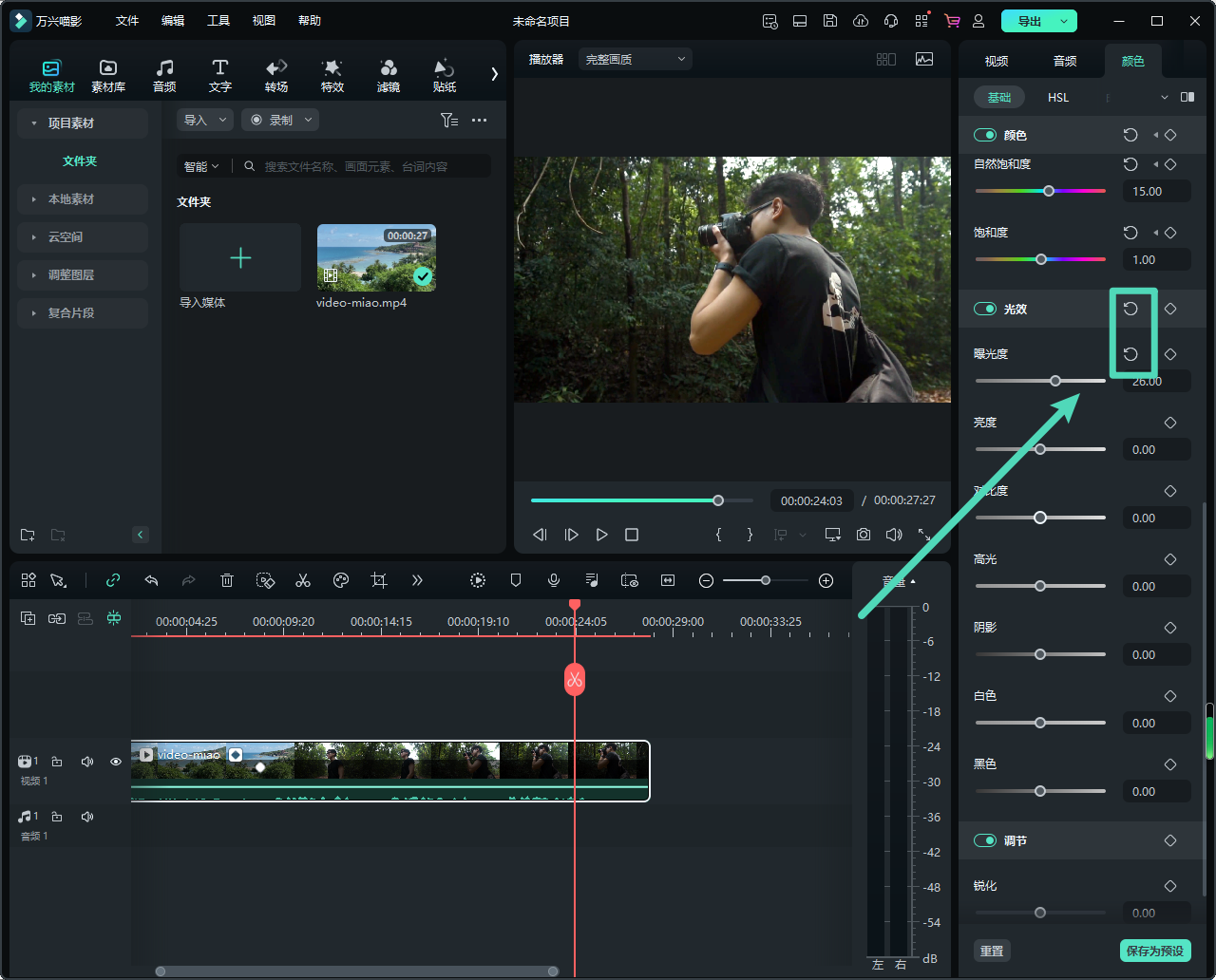Open the 工具 menu
The width and height of the screenshot is (1216, 980).
(x=218, y=21)
